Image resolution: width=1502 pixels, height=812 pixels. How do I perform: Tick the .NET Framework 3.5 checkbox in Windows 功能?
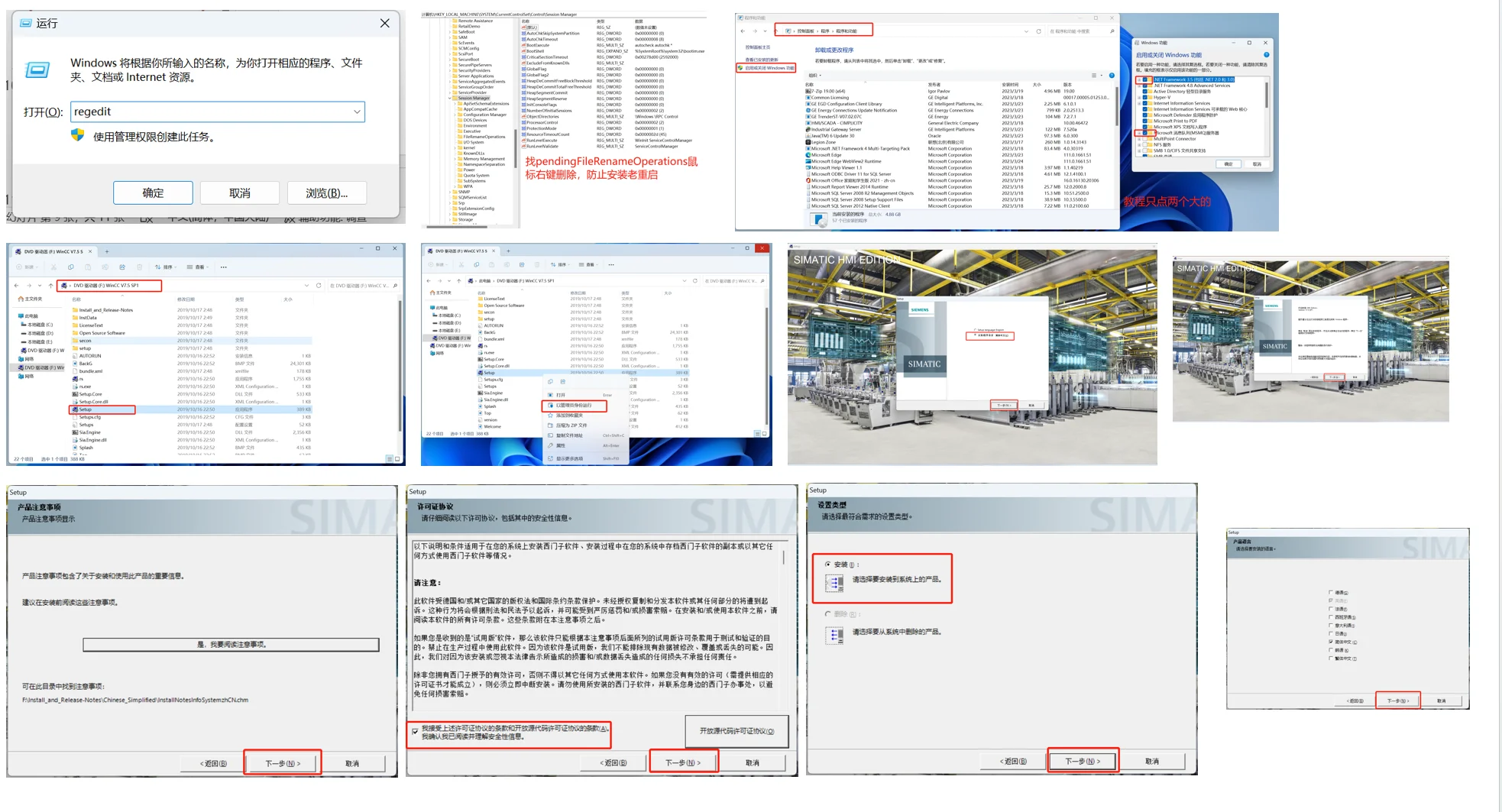pyautogui.click(x=1146, y=79)
